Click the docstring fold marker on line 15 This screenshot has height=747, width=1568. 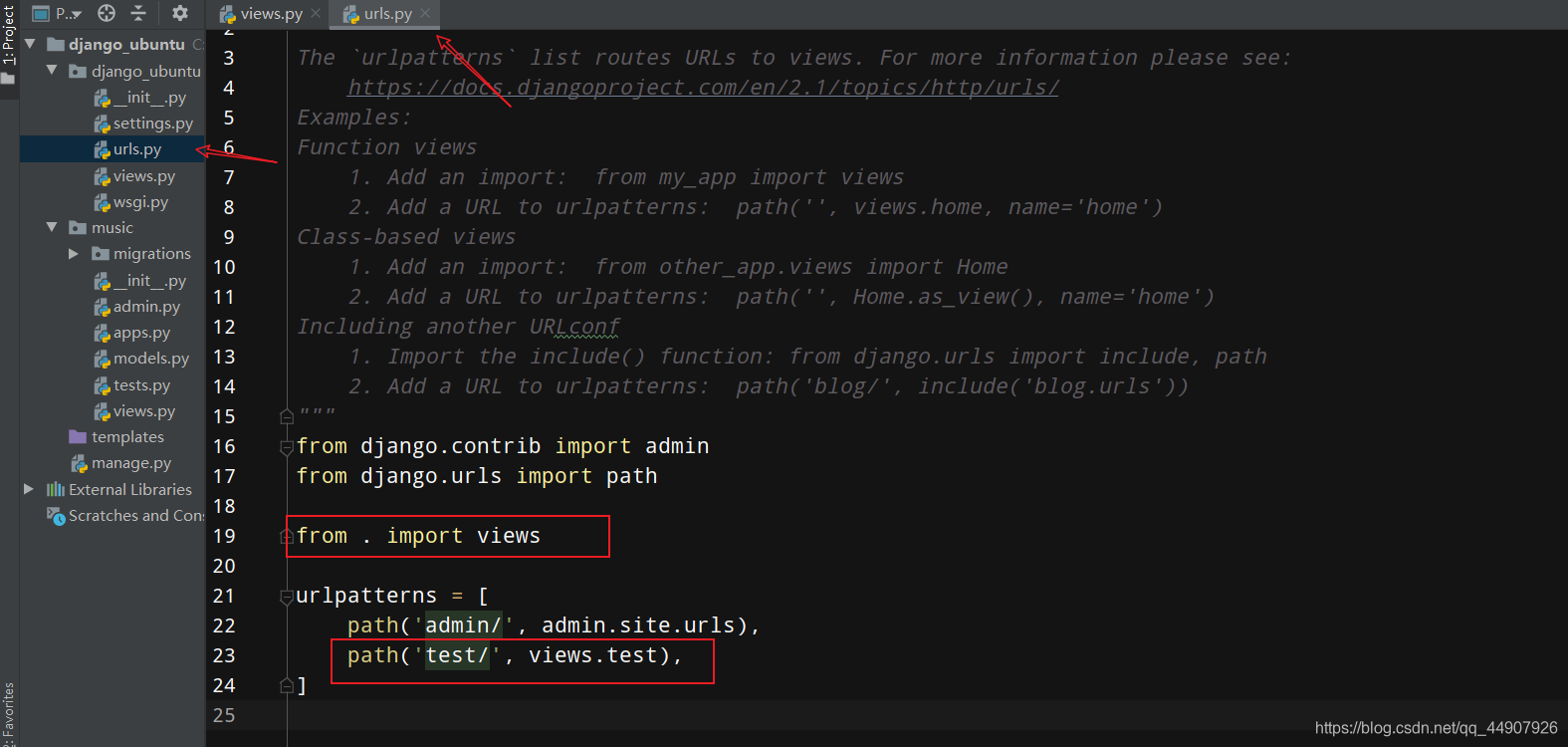click(287, 416)
